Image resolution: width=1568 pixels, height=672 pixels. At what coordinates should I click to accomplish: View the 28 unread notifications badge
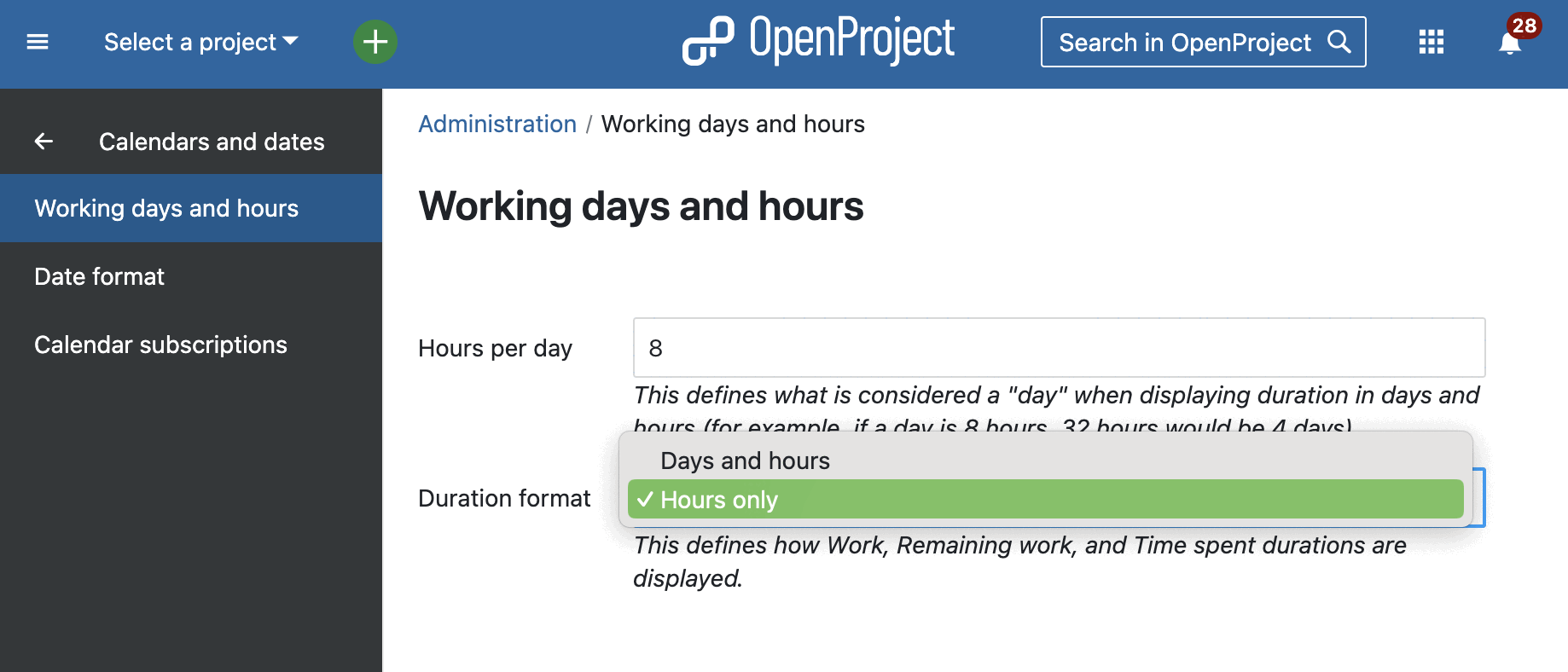[x=1523, y=26]
